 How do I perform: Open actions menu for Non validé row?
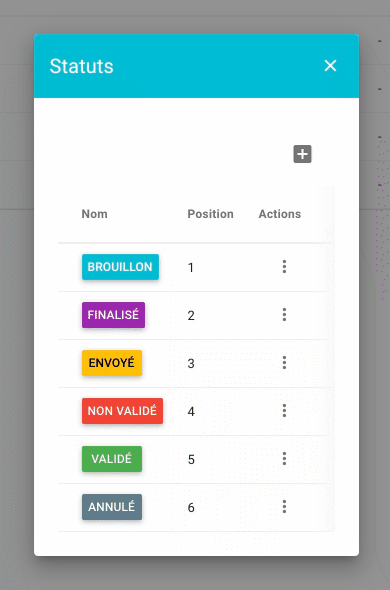click(x=284, y=411)
